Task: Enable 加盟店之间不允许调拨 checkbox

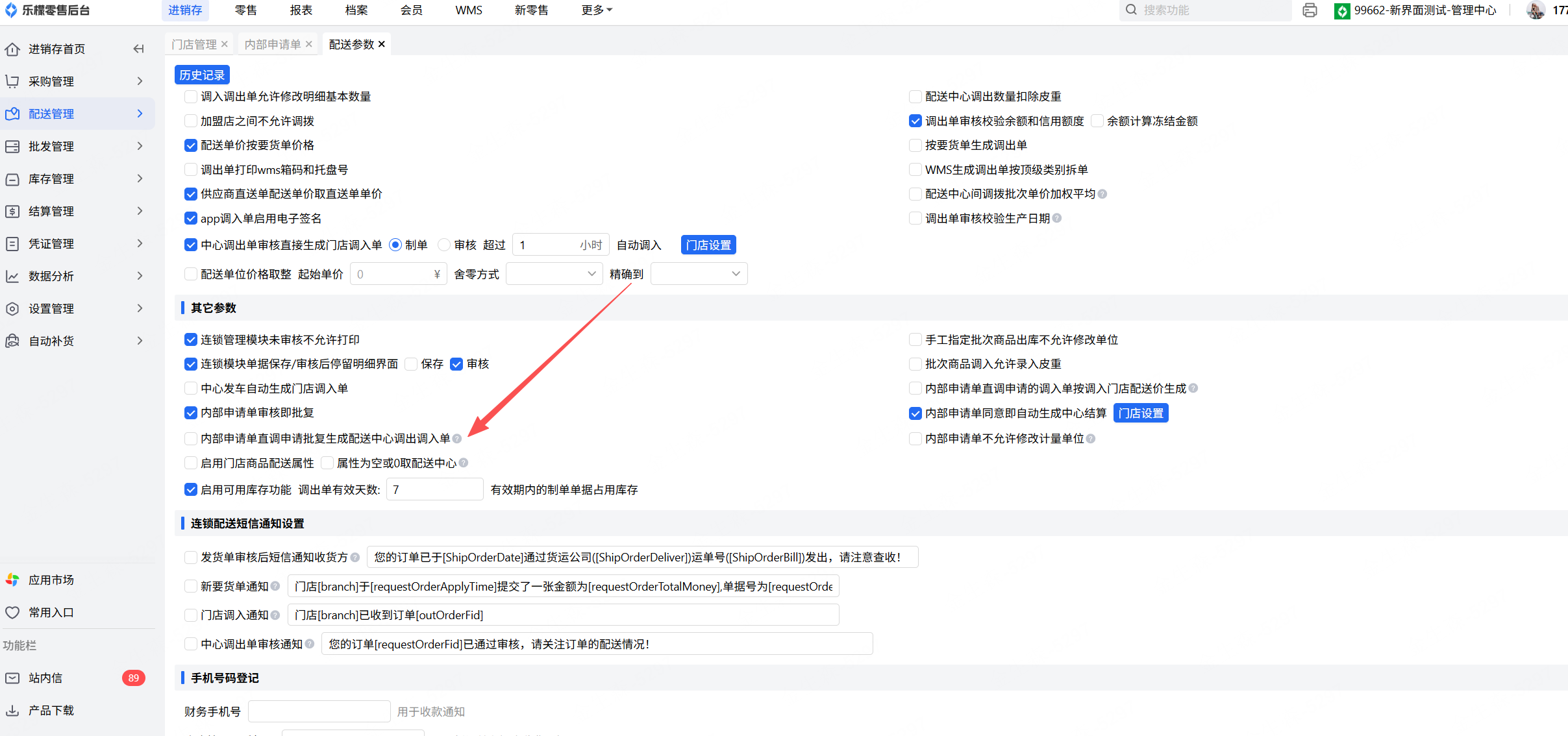Action: 191,121
